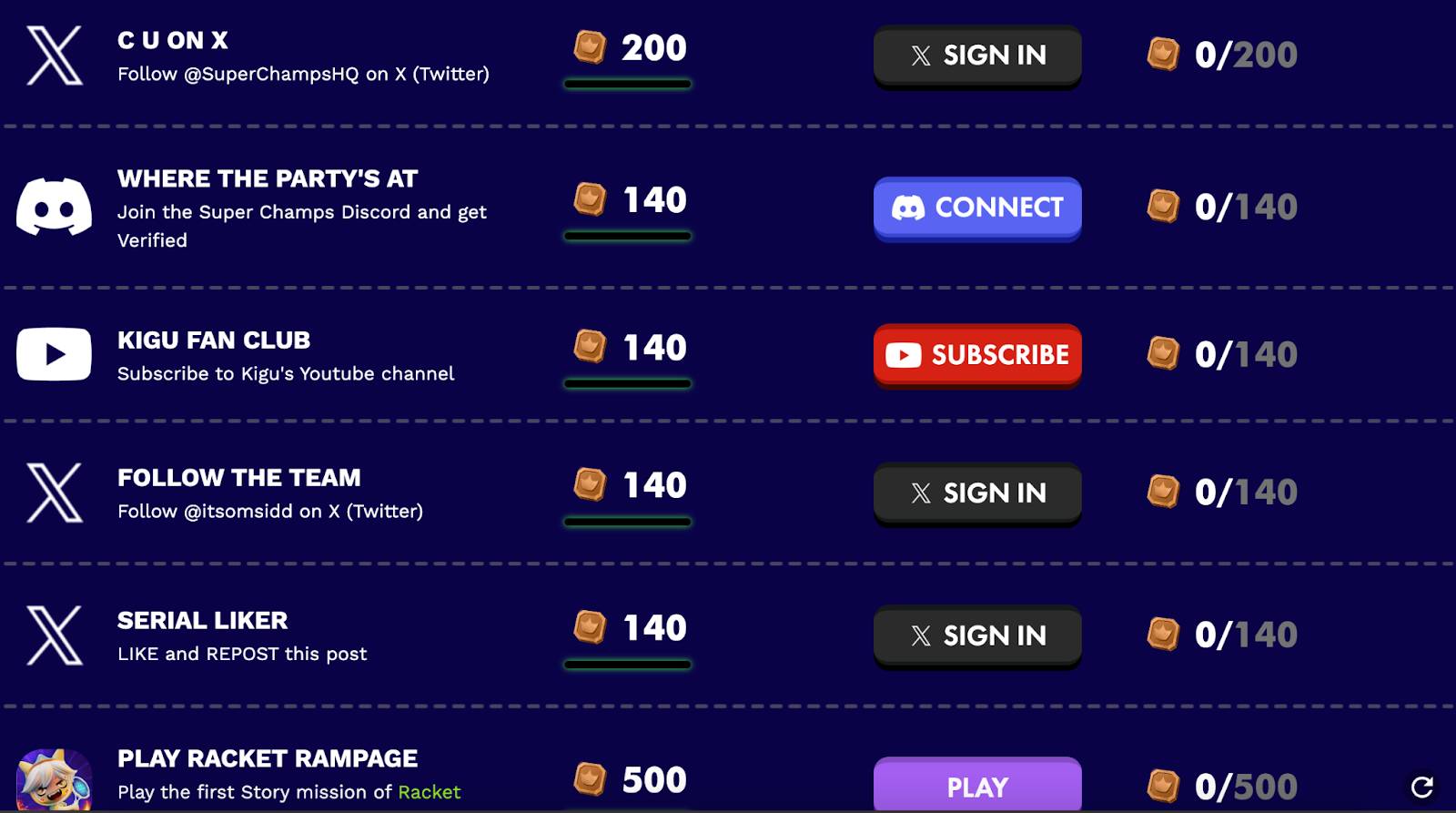Click the X logo next to Serial Liker
Screen dimensions: 1456x813
[x=55, y=635]
